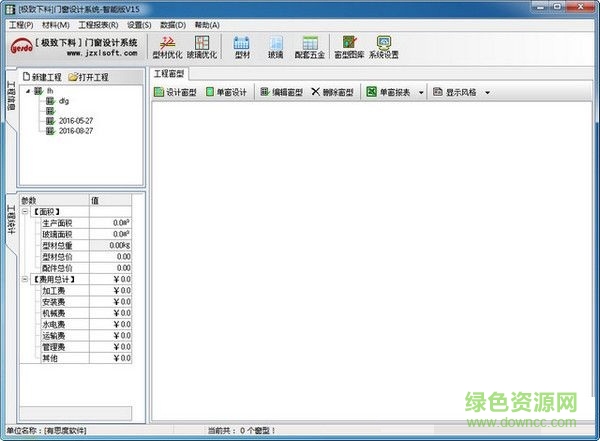Click the icon of the unnamed project node
The height and width of the screenshot is (441, 600).
(50, 111)
